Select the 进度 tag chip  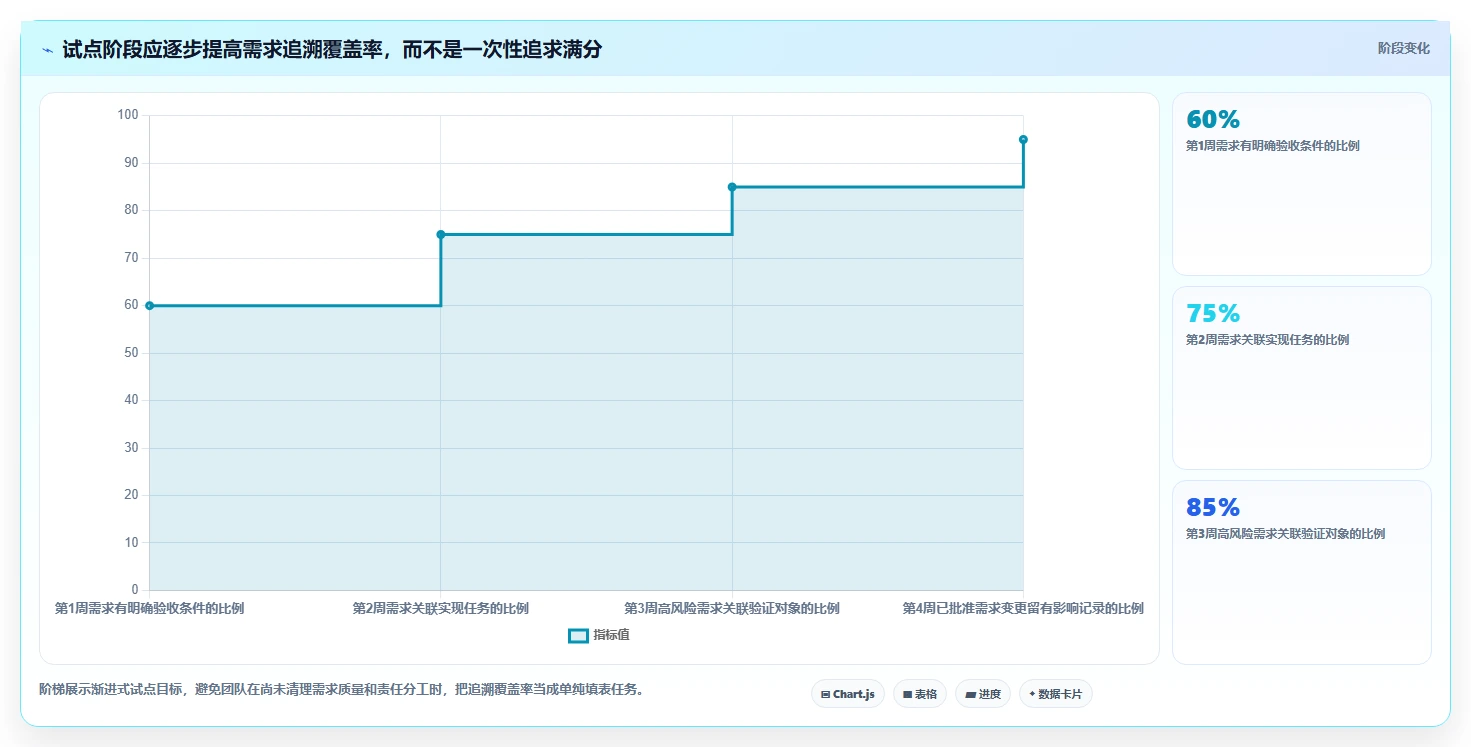point(983,694)
